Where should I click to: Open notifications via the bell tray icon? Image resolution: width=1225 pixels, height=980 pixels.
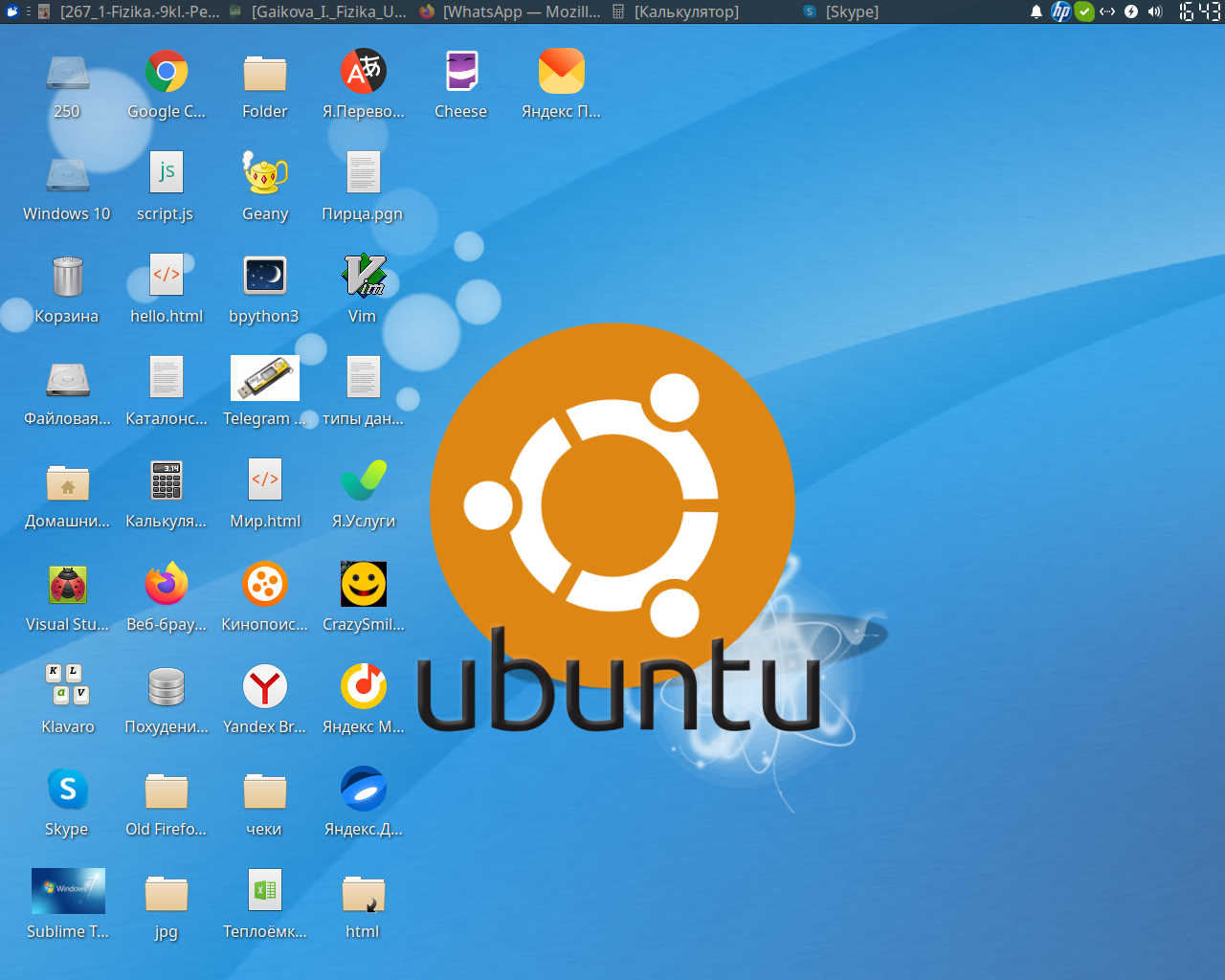1036,11
